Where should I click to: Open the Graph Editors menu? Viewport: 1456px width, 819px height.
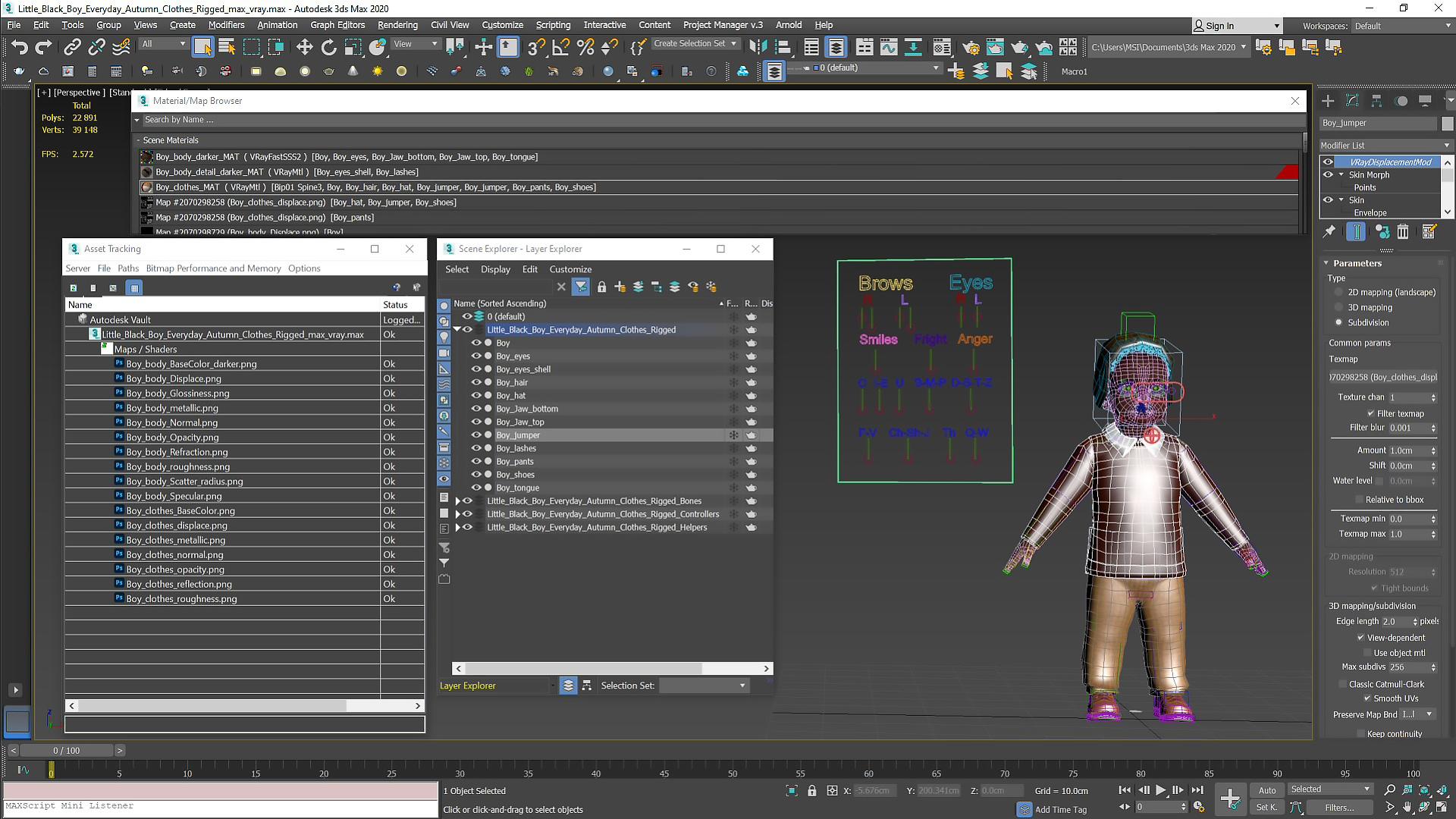pos(337,25)
